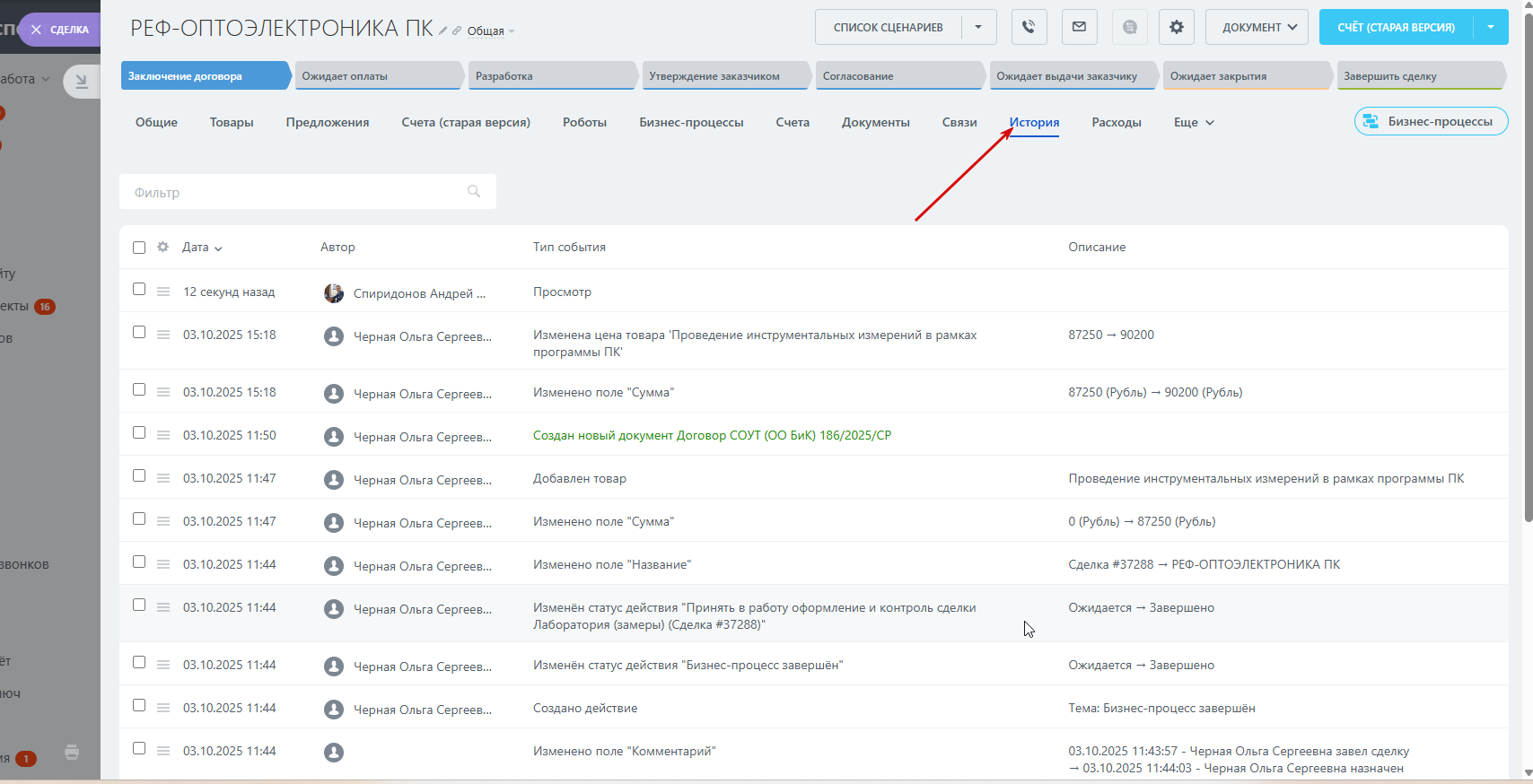The image size is (1533, 784).
Task: Open grid settings gear in table header
Action: [x=162, y=247]
